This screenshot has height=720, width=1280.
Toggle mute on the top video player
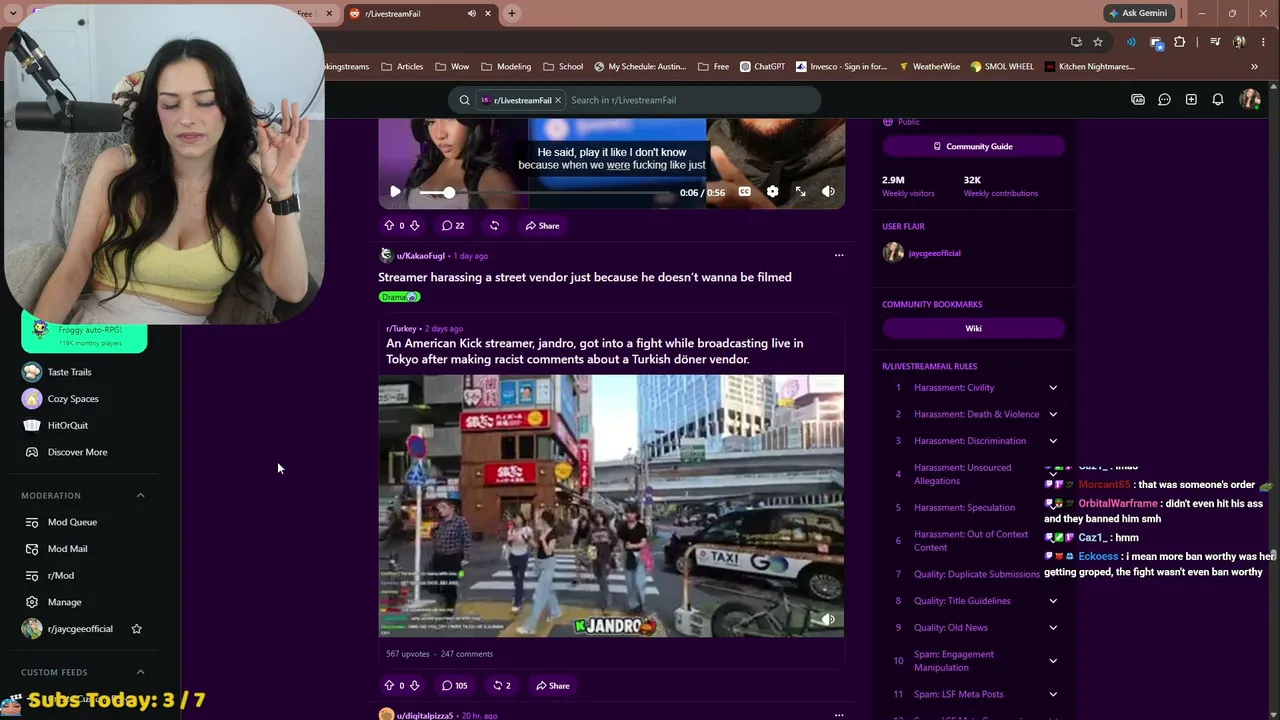click(x=828, y=192)
